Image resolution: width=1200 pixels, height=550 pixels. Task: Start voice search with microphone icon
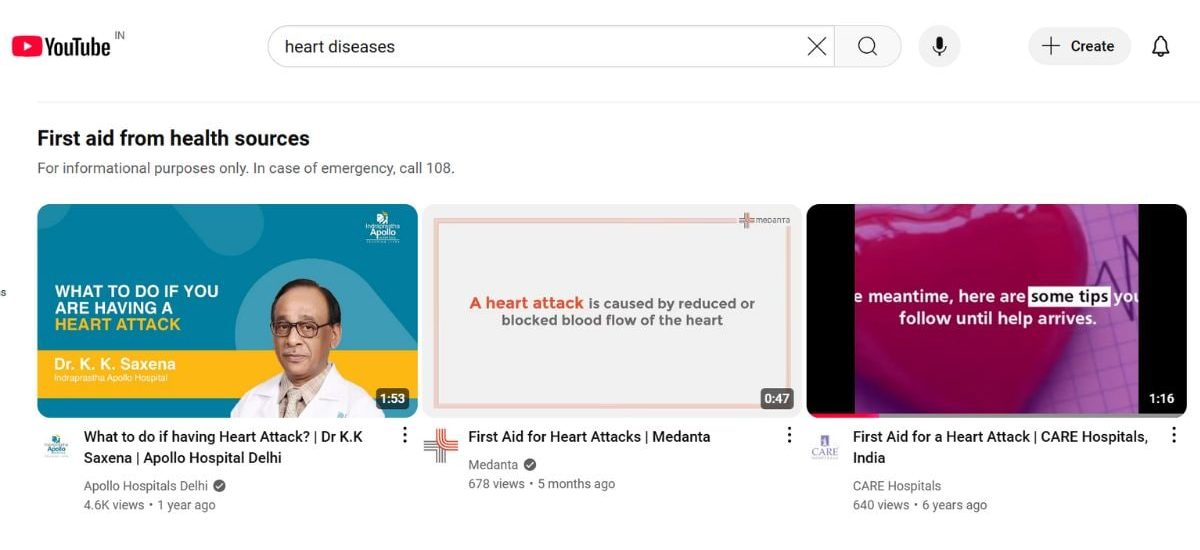pyautogui.click(x=939, y=46)
